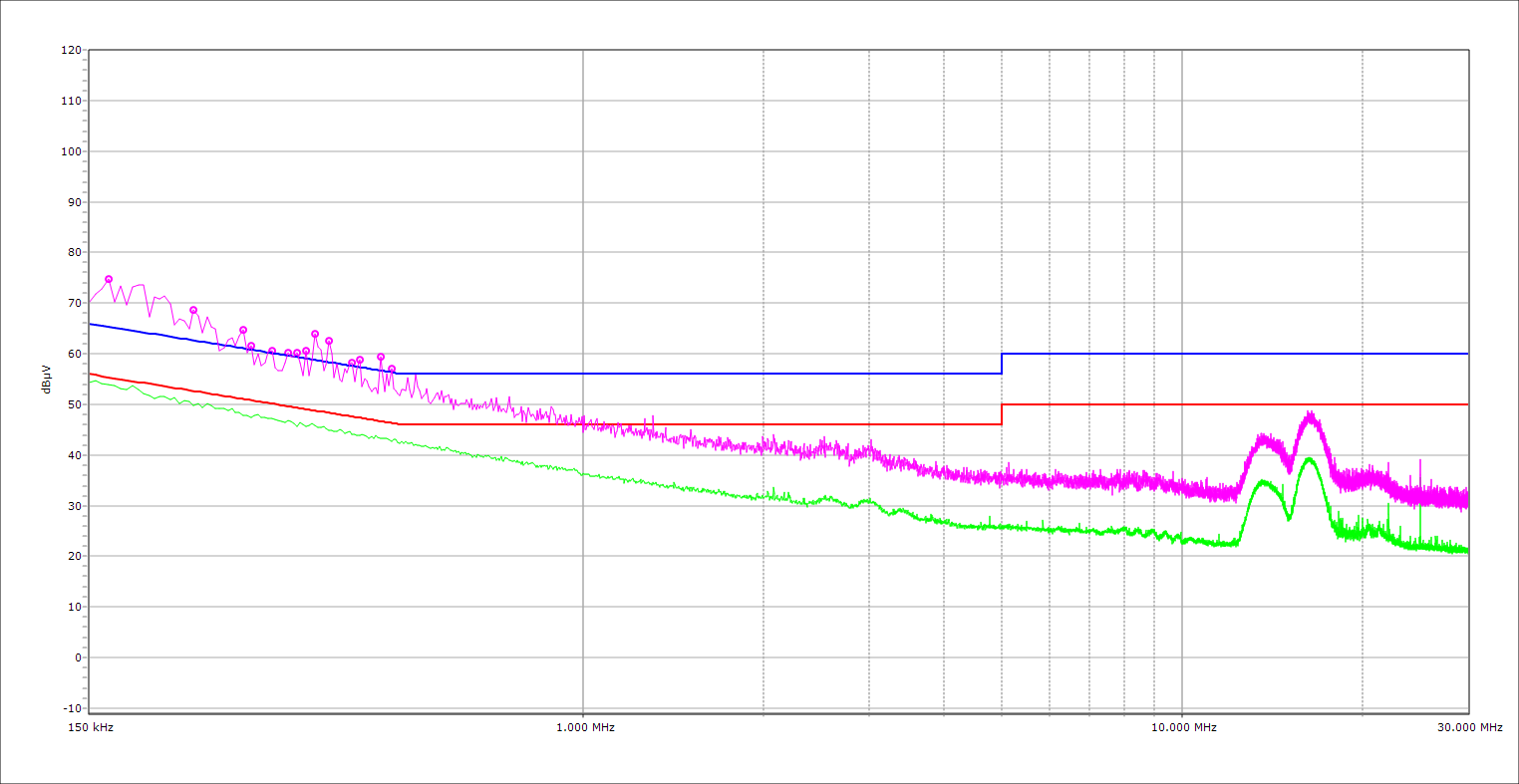This screenshot has height=784, width=1519.
Task: Select the magenta trace's tallest hump above 10 MHz
Action: [1310, 414]
